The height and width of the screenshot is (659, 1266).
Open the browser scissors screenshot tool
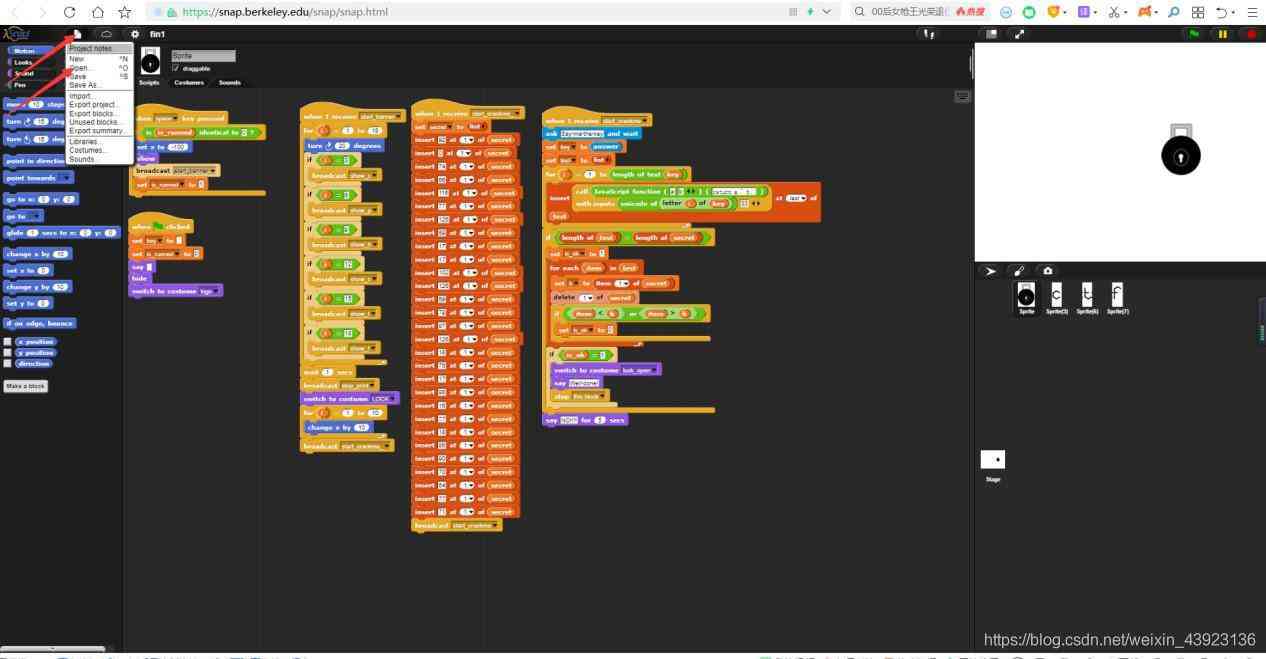tap(1114, 12)
